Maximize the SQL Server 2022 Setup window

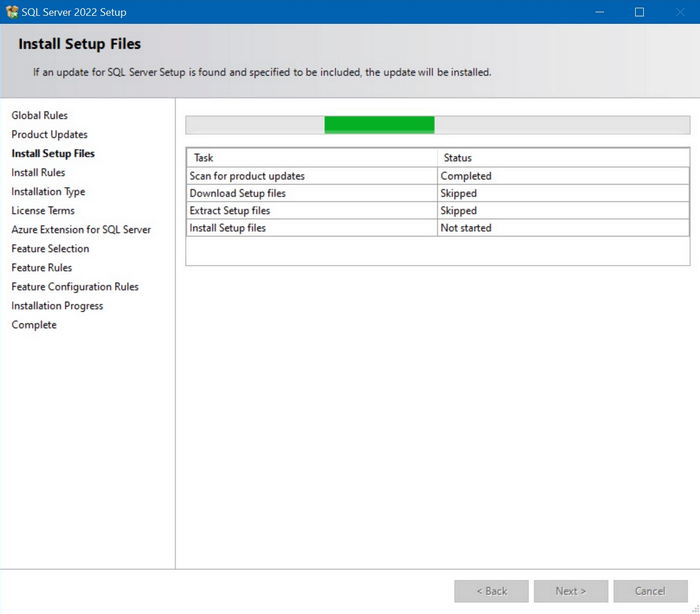(639, 12)
